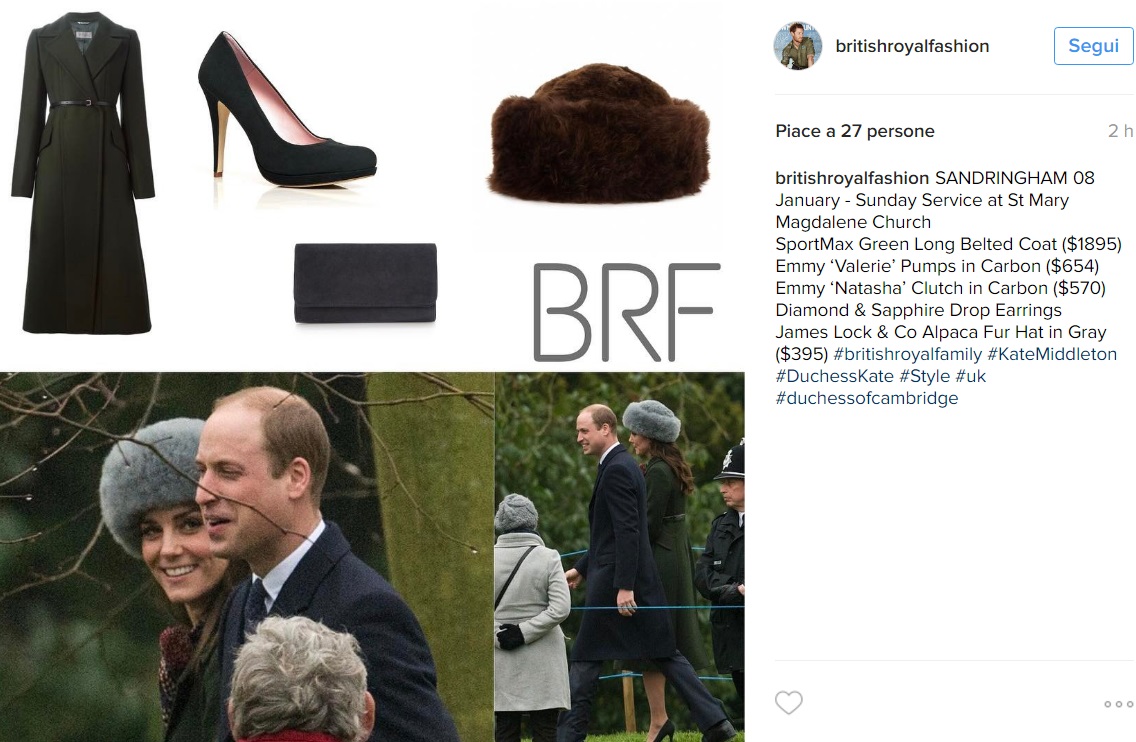This screenshot has width=1136, height=742.
Task: Click the black suede pump image
Action: click(287, 109)
